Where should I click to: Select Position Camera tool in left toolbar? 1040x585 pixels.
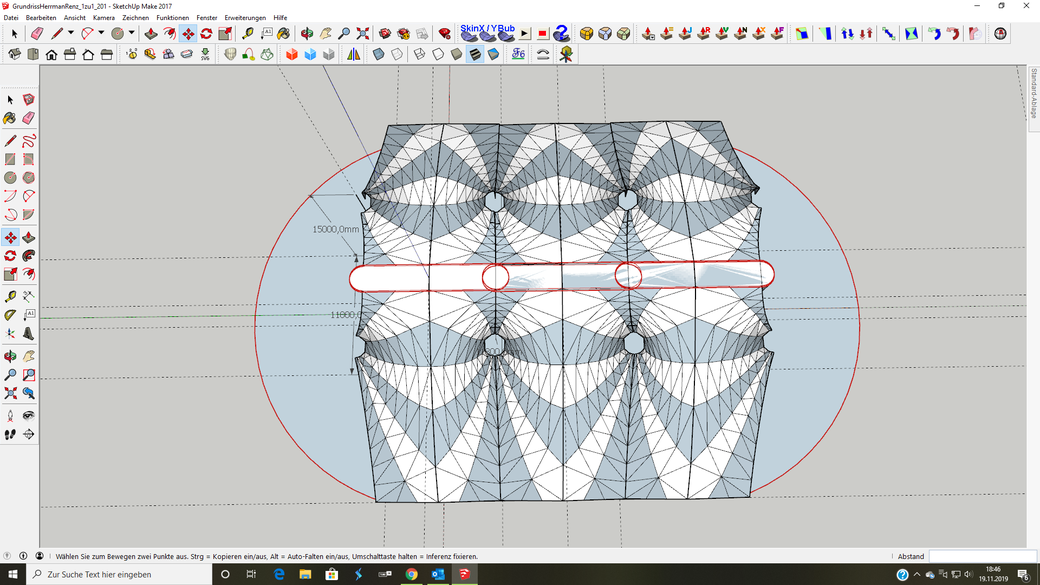coord(10,416)
